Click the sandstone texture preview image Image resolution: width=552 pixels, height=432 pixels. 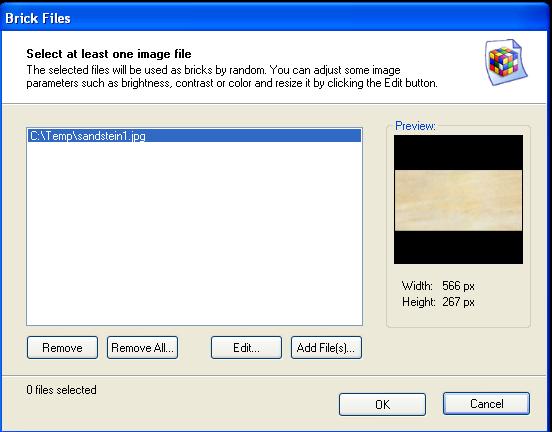pyautogui.click(x=458, y=200)
